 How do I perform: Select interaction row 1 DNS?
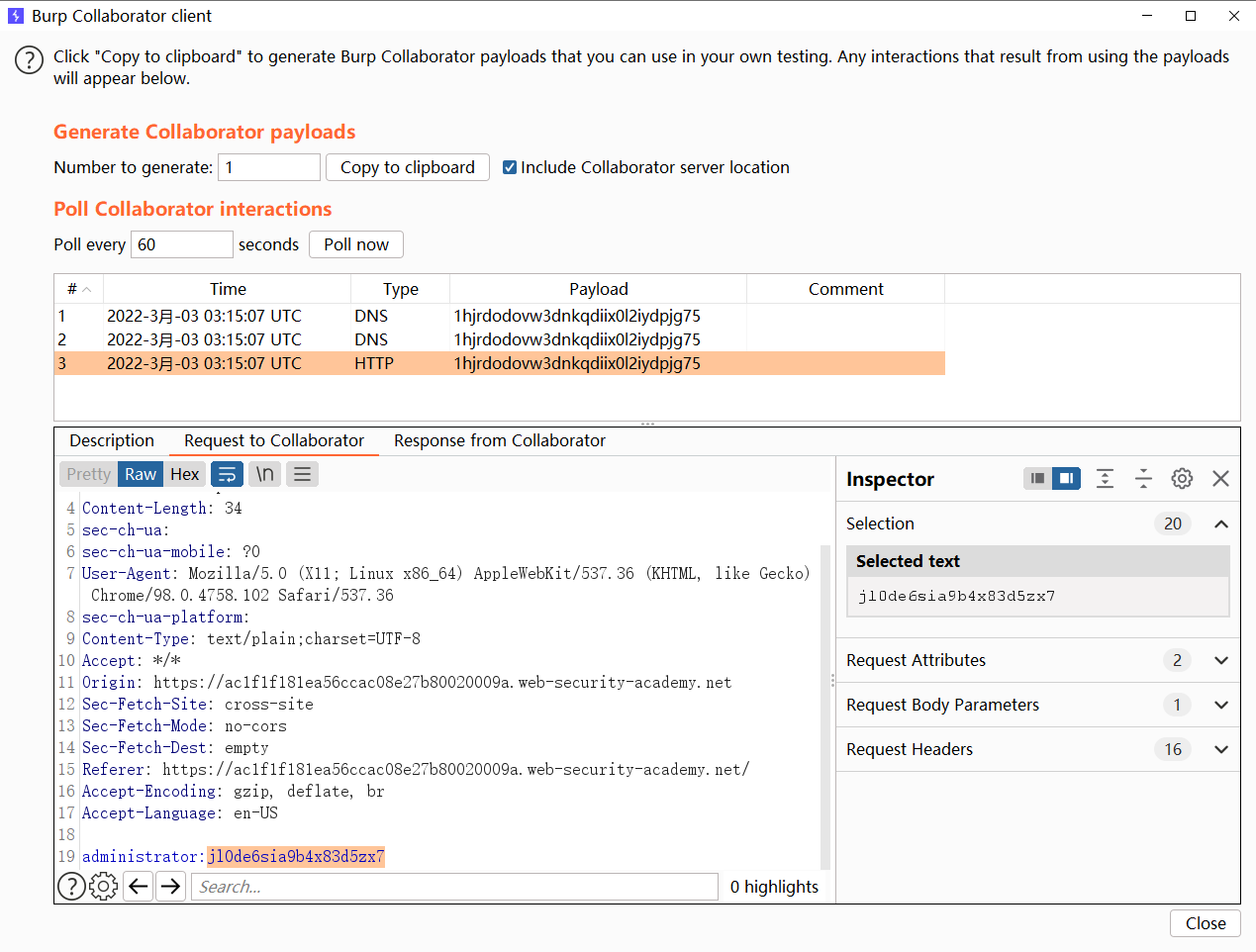[x=500, y=316]
